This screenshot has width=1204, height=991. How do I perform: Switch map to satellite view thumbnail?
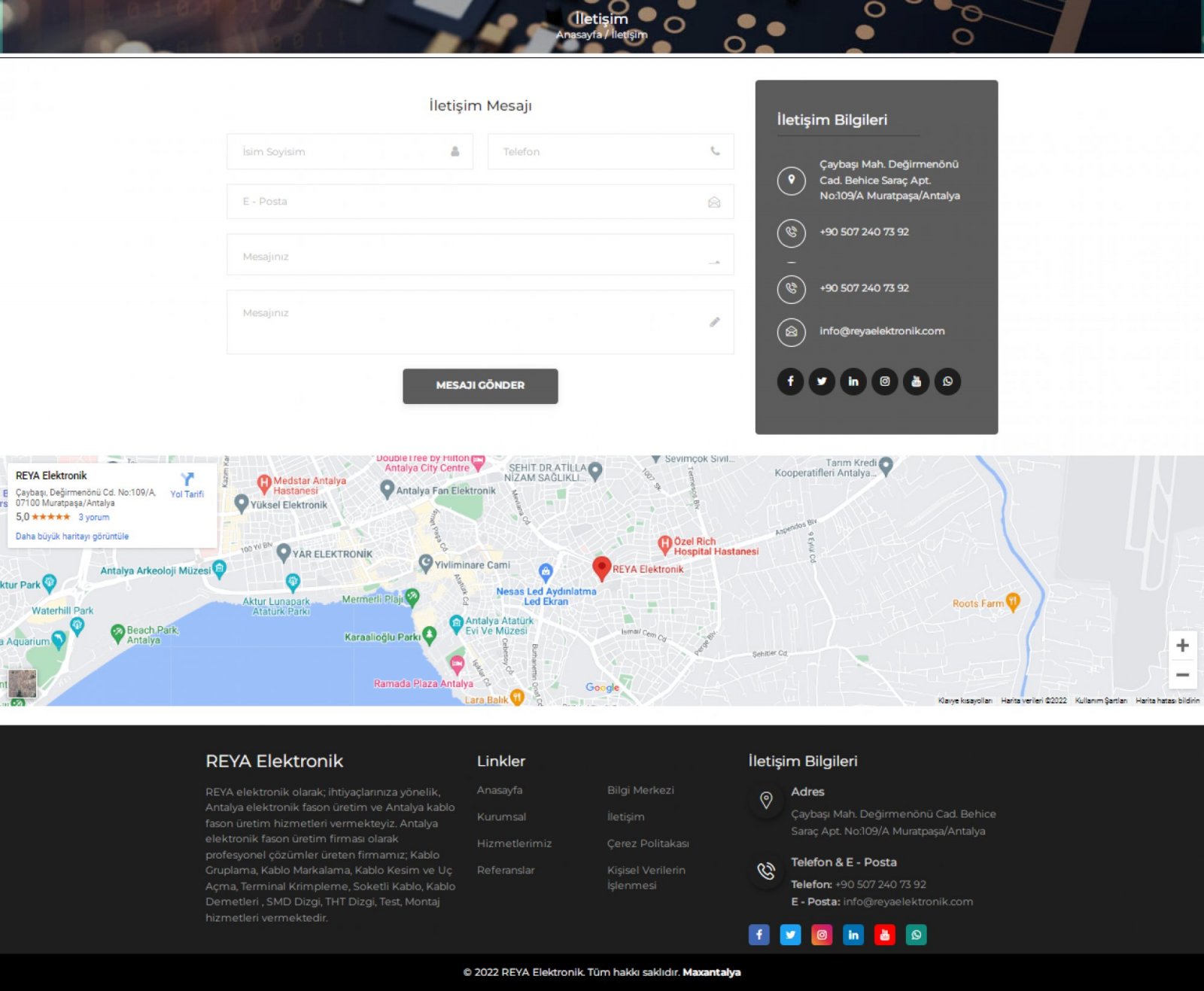22,683
